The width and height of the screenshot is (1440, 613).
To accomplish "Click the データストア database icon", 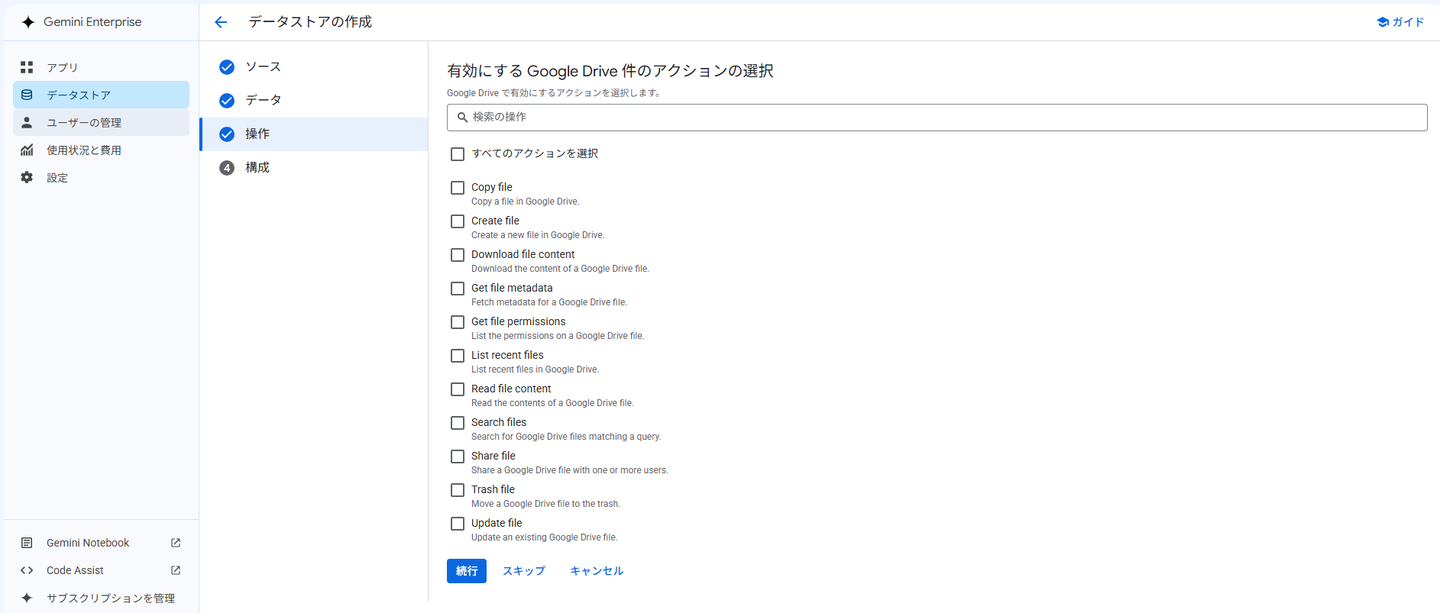I will [27, 95].
